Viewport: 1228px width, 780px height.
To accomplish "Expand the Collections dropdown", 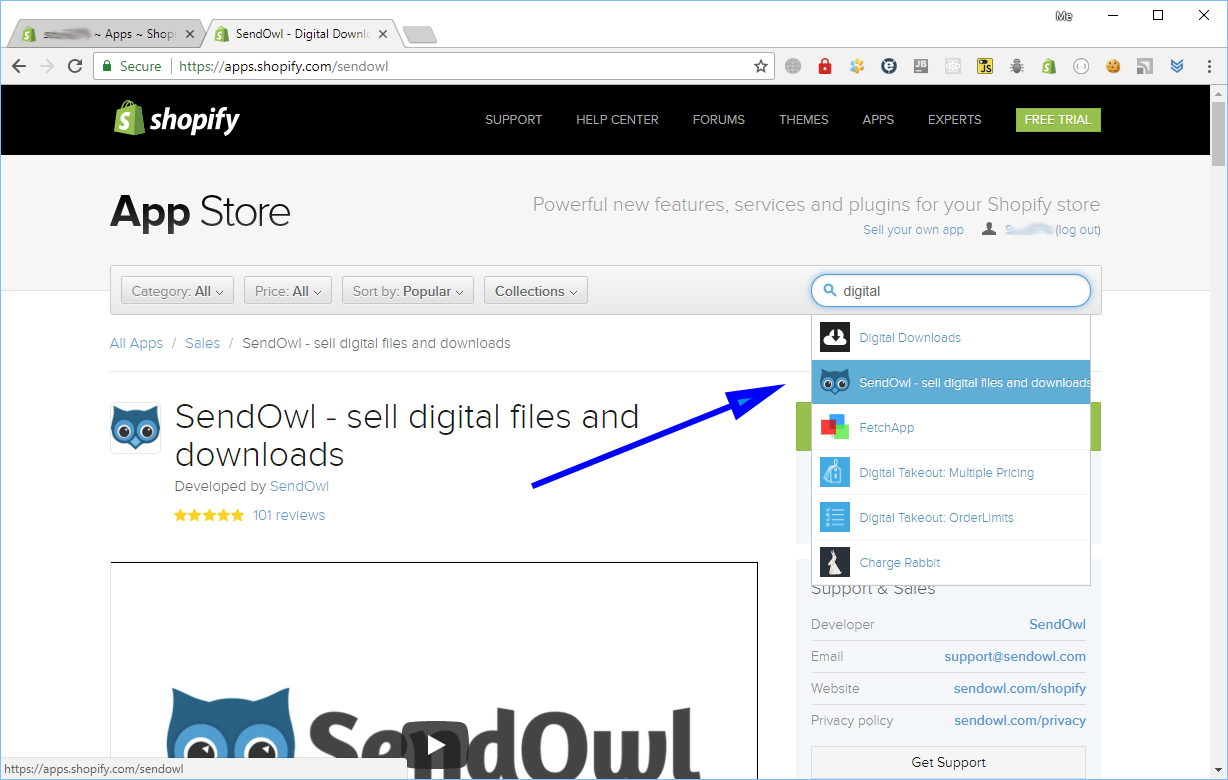I will click(536, 291).
